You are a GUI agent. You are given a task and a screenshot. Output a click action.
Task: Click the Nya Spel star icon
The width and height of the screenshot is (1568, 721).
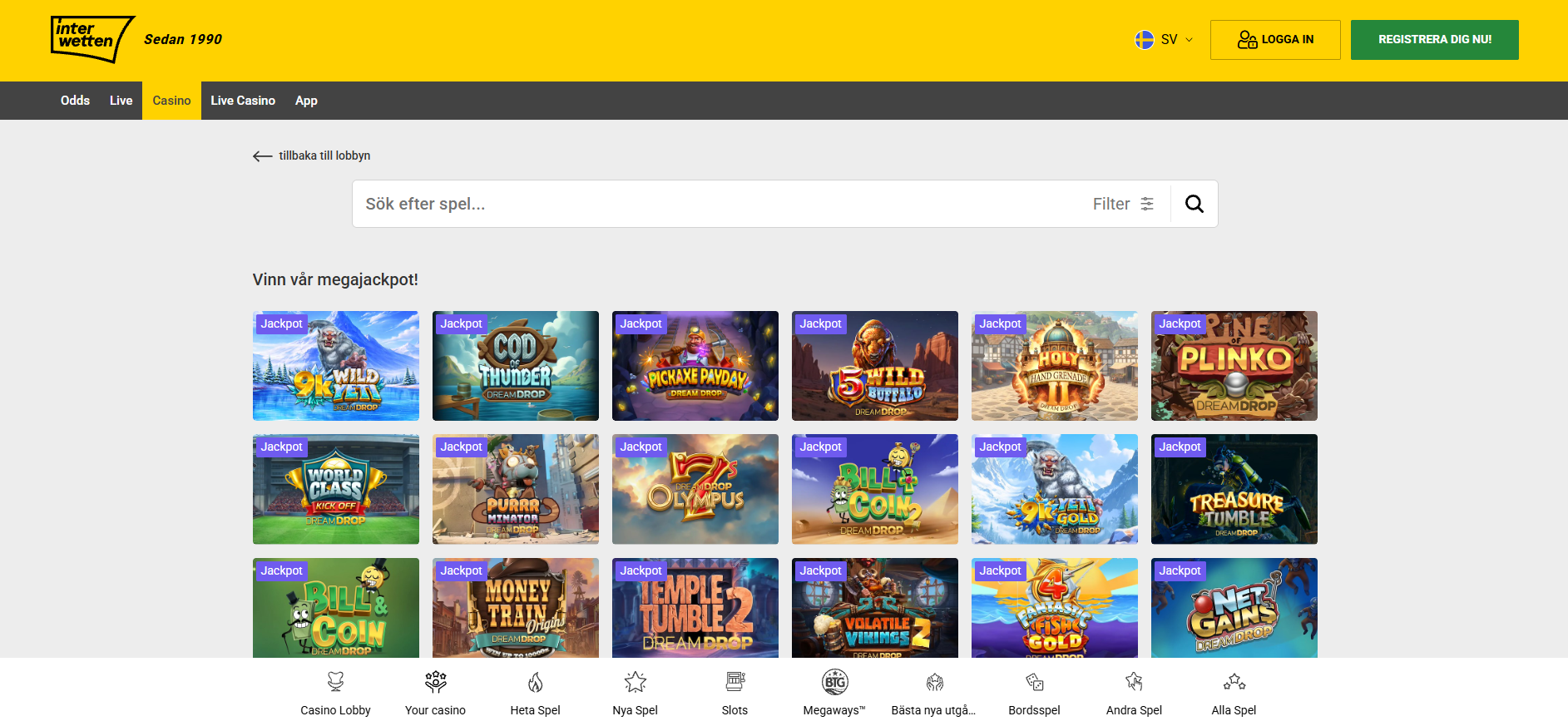pyautogui.click(x=636, y=682)
